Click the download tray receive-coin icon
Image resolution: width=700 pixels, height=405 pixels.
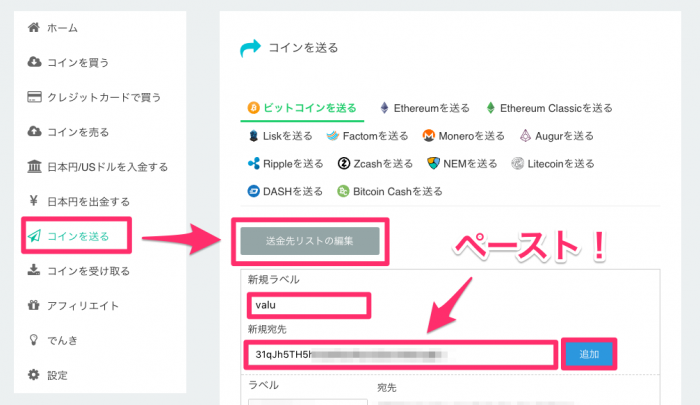click(x=33, y=270)
